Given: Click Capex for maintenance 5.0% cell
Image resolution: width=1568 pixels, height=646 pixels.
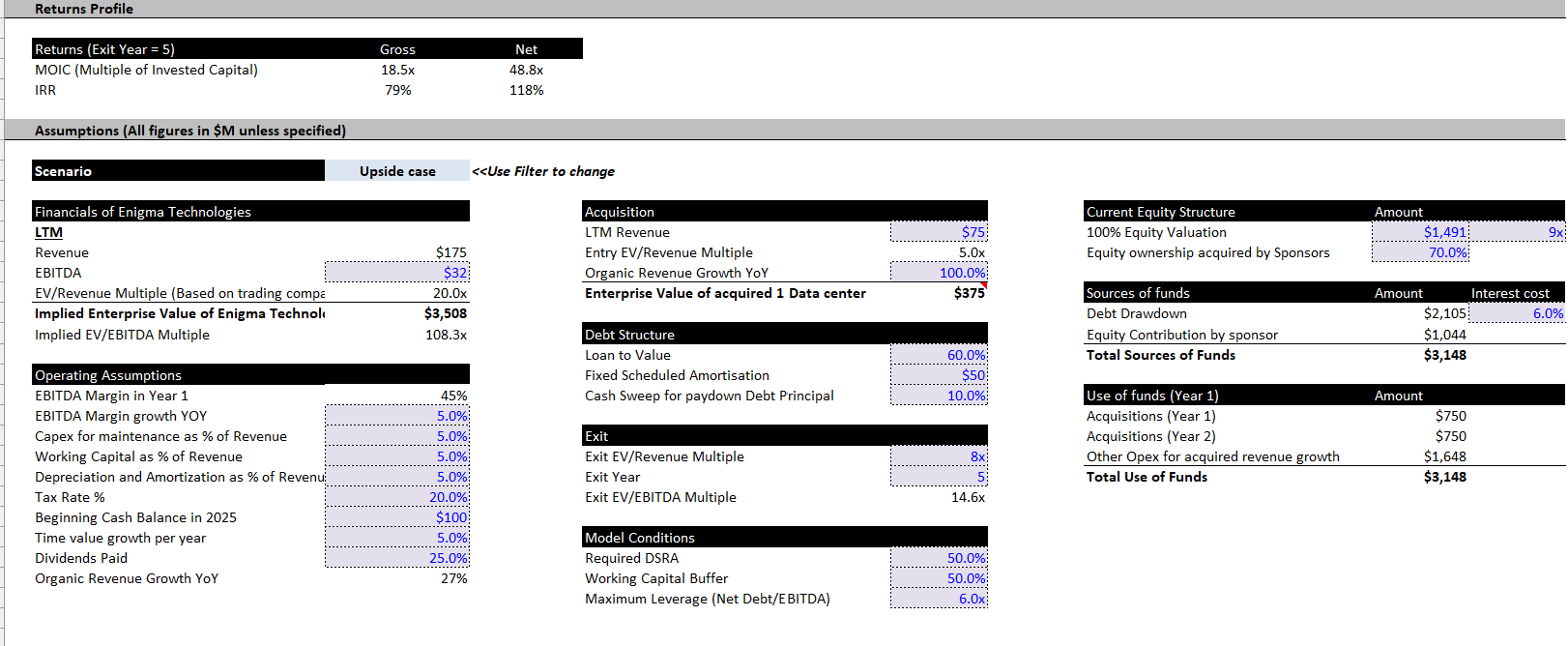Looking at the screenshot, I should [397, 436].
